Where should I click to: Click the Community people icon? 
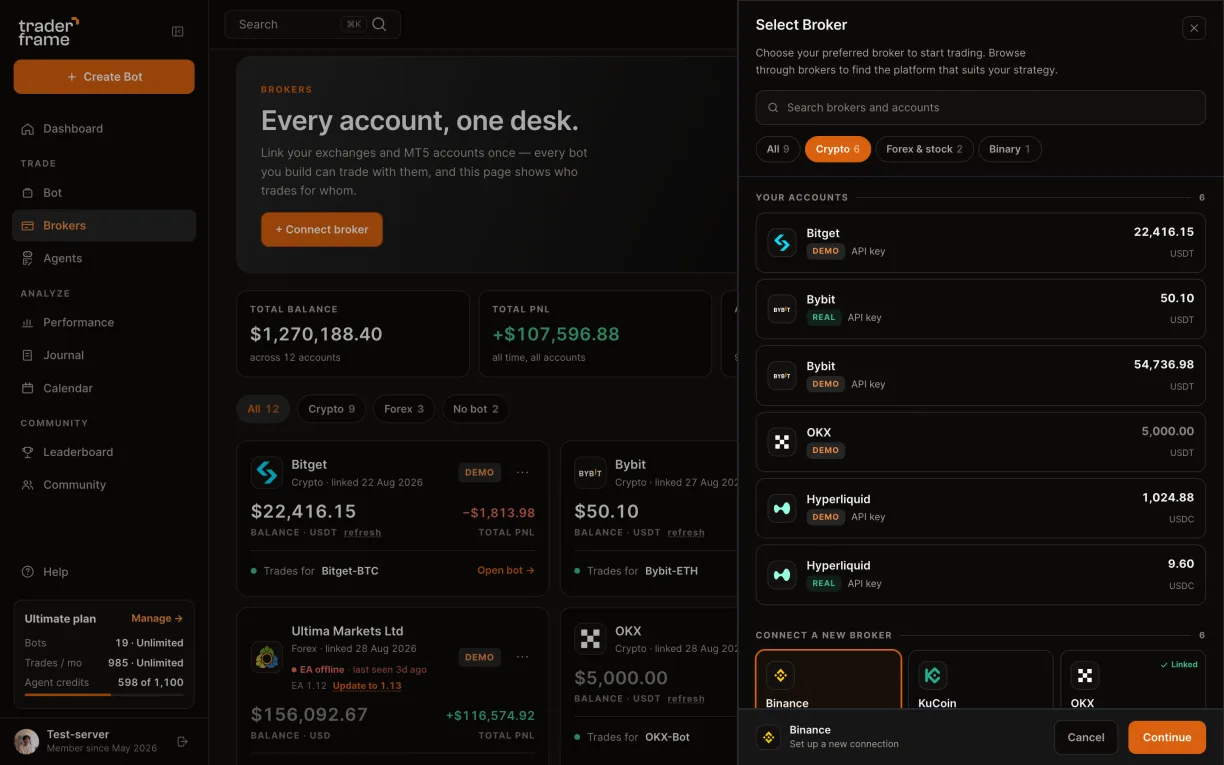tap(28, 485)
